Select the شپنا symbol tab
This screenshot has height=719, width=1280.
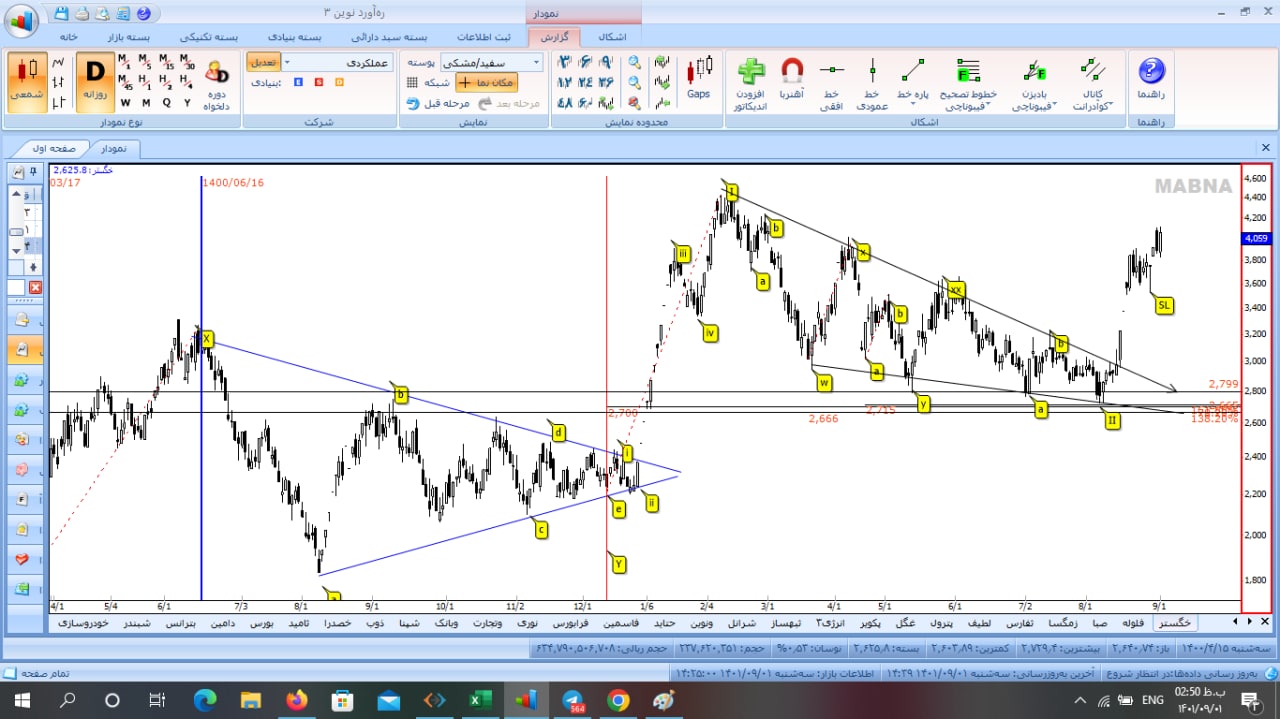409,623
